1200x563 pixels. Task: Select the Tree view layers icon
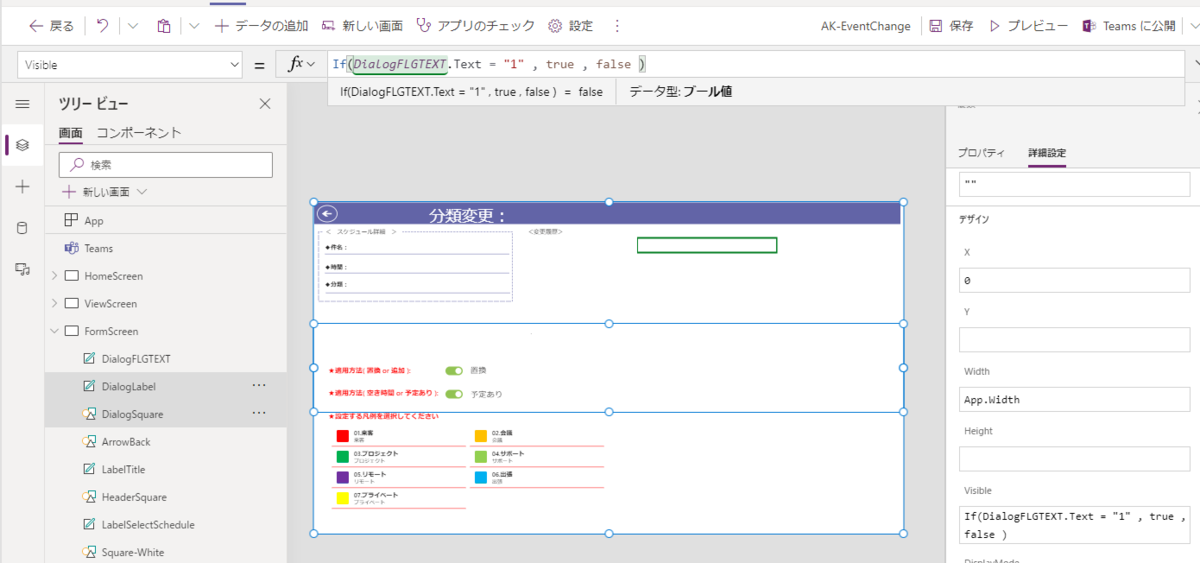click(22, 145)
